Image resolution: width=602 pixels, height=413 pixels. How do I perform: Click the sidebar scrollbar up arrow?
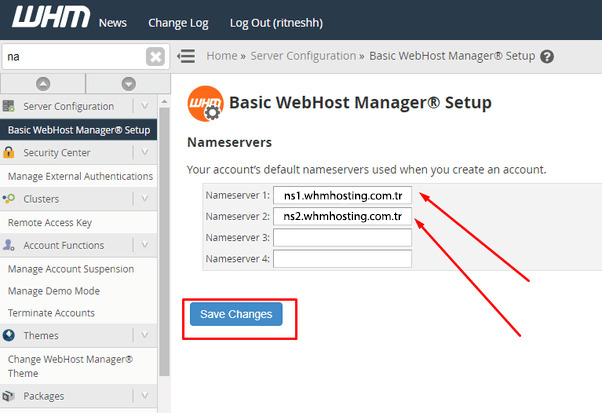(164, 102)
